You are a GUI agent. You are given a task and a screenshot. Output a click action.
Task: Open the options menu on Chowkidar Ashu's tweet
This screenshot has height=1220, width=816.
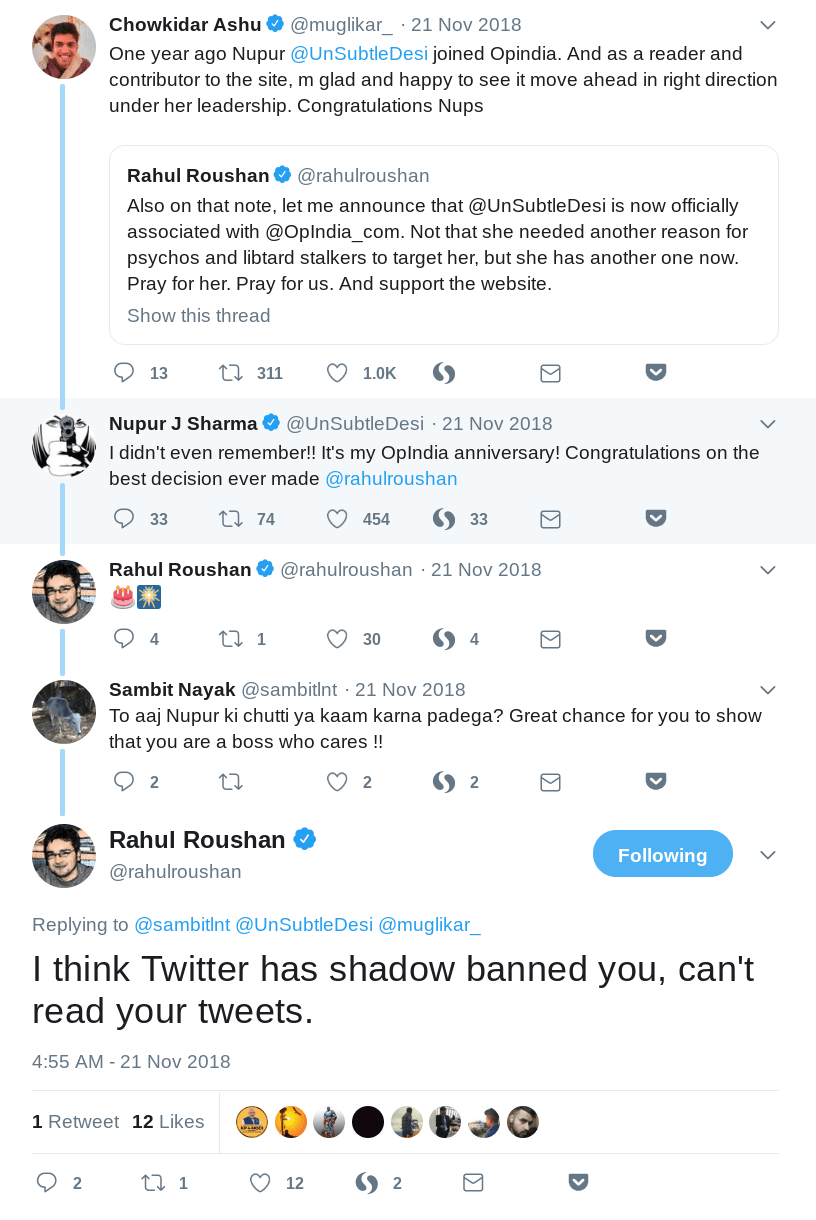[768, 24]
